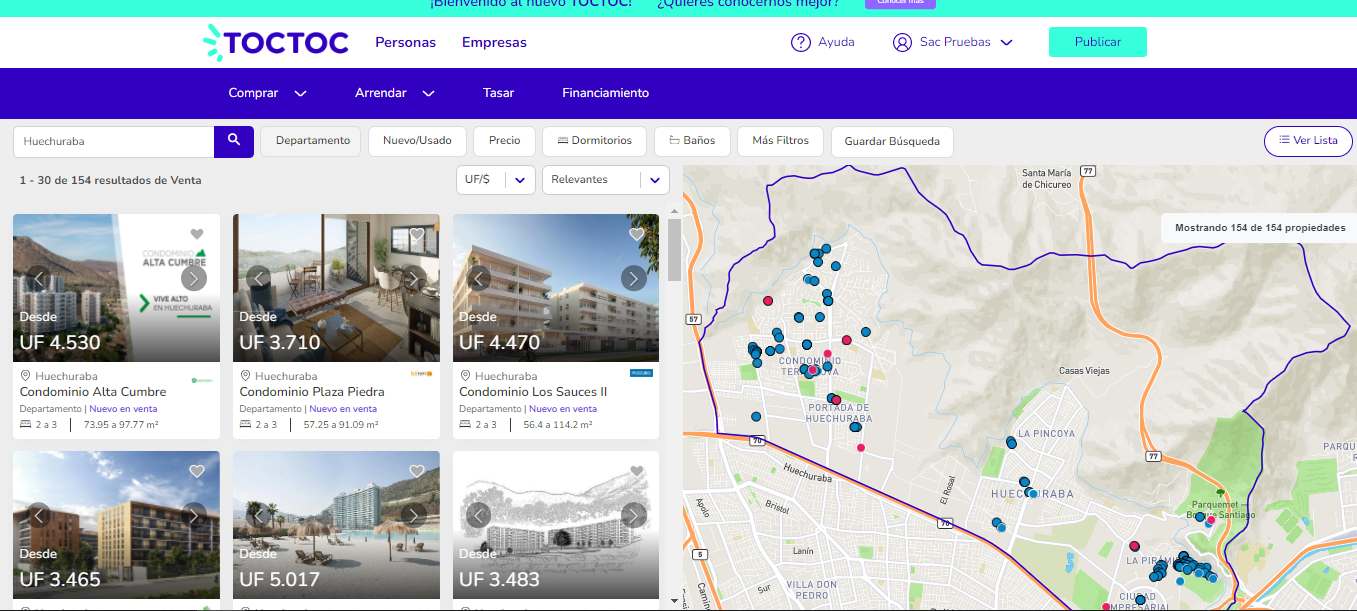The height and width of the screenshot is (611, 1357).
Task: Click the Sac Pruebas user avatar icon
Action: [x=902, y=43]
